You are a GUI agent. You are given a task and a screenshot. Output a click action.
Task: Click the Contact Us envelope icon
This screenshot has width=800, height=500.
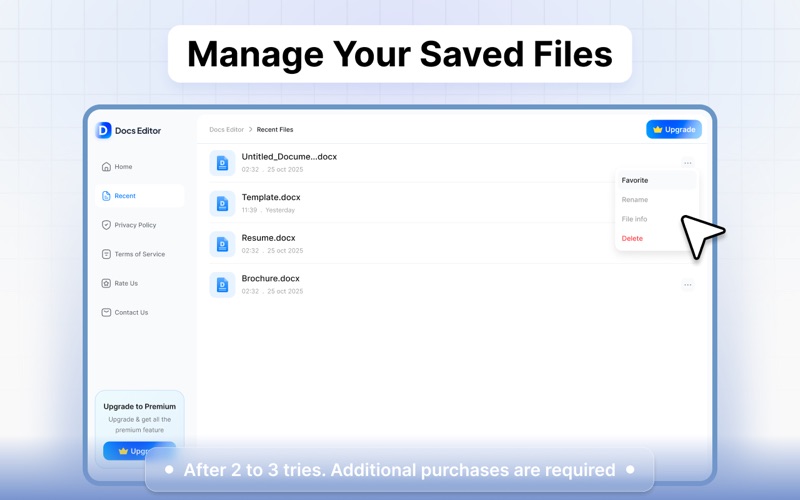coord(106,312)
